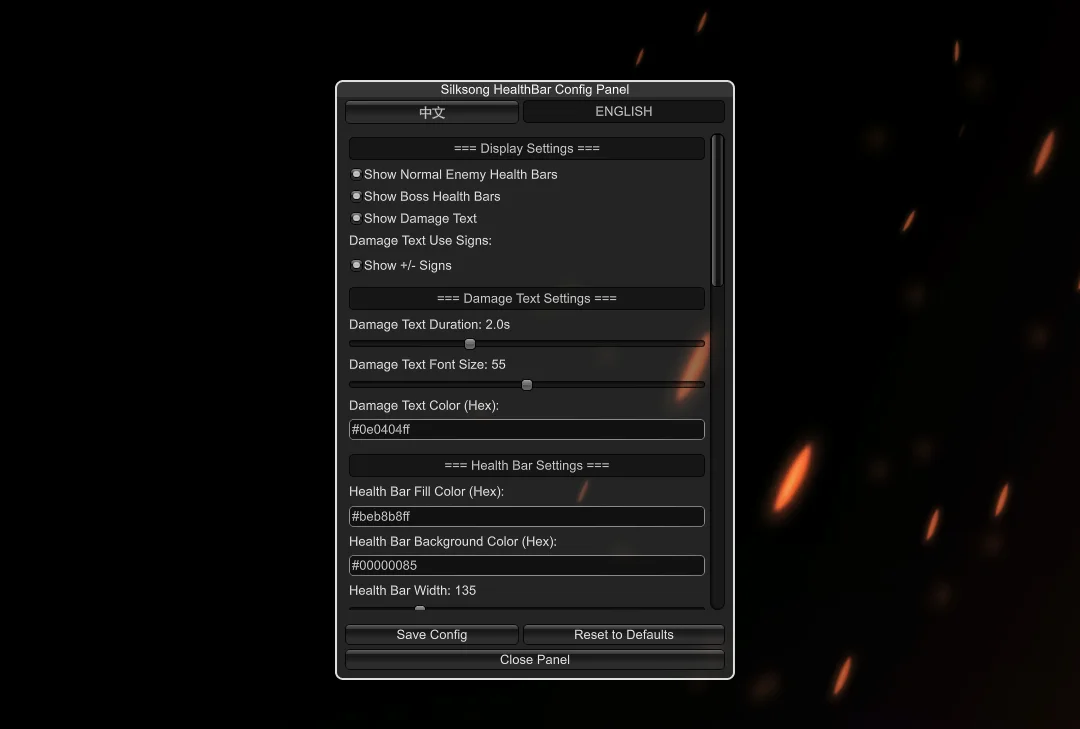The height and width of the screenshot is (729, 1080).
Task: Click the Damage Text Settings section header
Action: (527, 298)
